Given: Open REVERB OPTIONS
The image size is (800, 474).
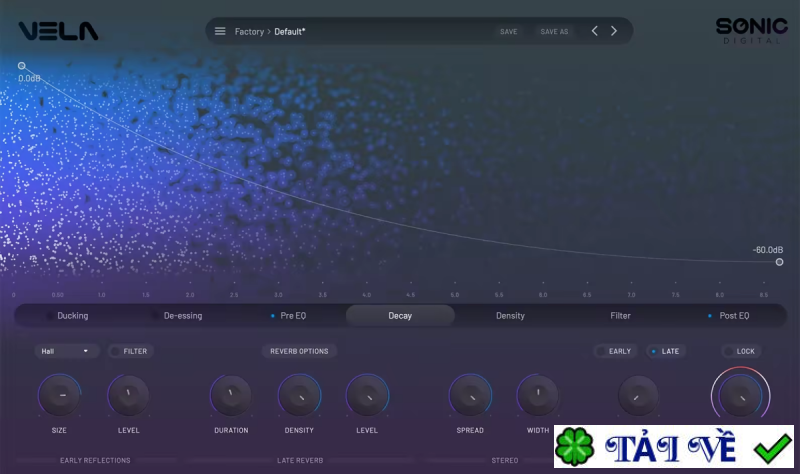Looking at the screenshot, I should pos(299,351).
